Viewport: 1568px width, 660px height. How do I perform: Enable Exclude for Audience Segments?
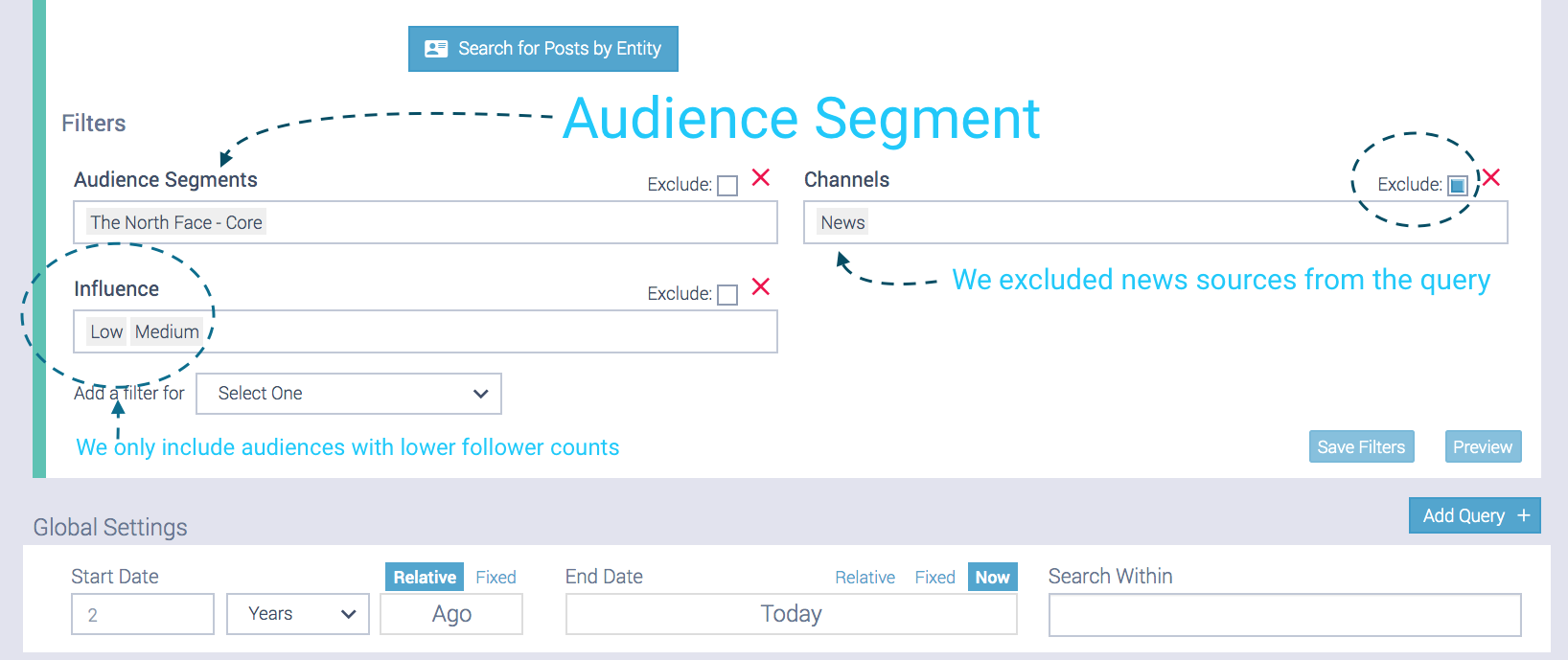(727, 185)
